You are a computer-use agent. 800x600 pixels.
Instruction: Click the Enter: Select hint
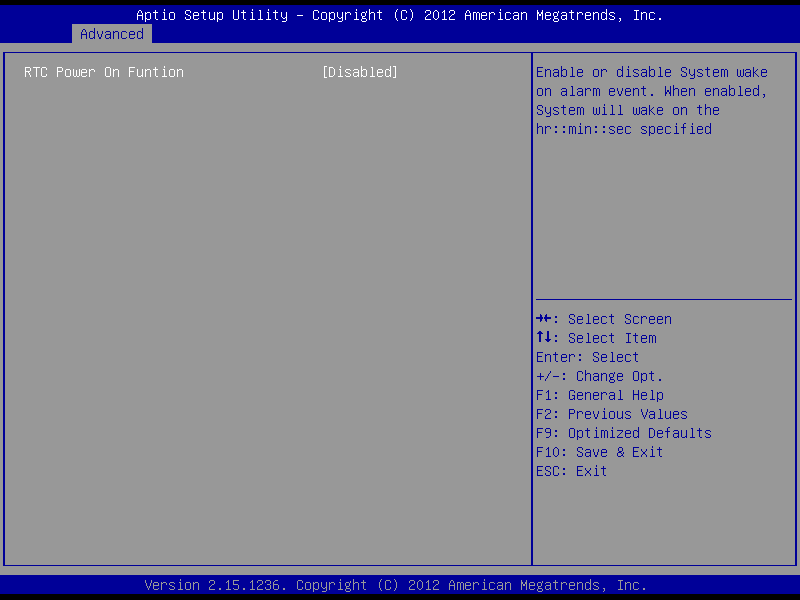587,357
